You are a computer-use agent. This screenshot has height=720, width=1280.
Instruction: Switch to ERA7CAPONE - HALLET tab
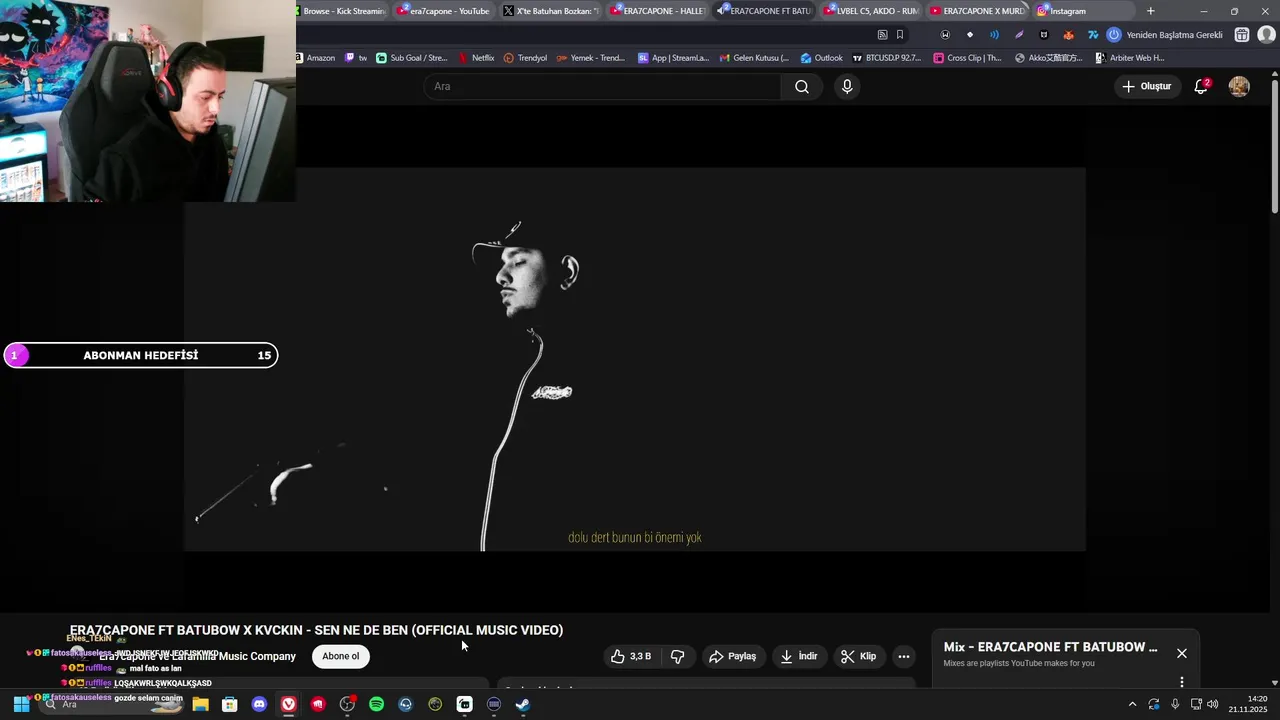pyautogui.click(x=657, y=11)
